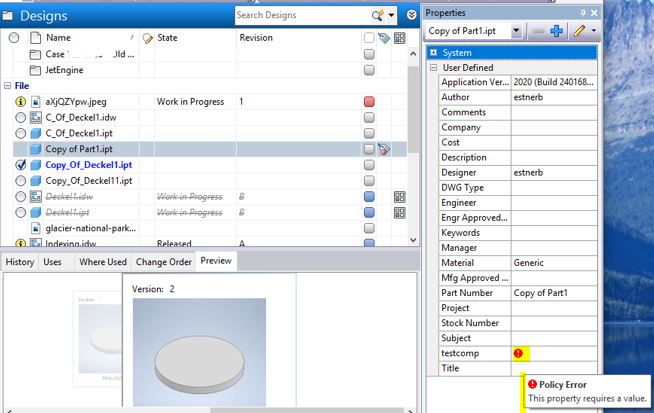Switch to the Where Used tab

tap(103, 262)
